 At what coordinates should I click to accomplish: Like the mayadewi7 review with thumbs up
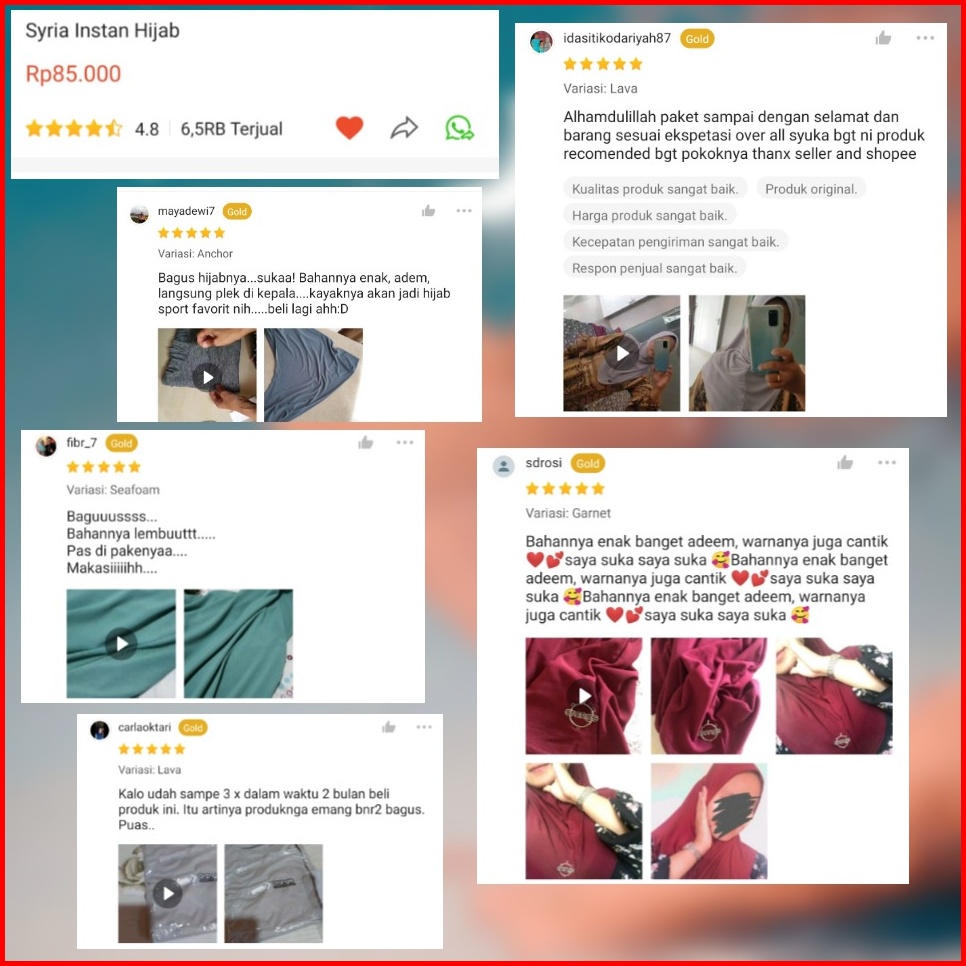(x=428, y=211)
